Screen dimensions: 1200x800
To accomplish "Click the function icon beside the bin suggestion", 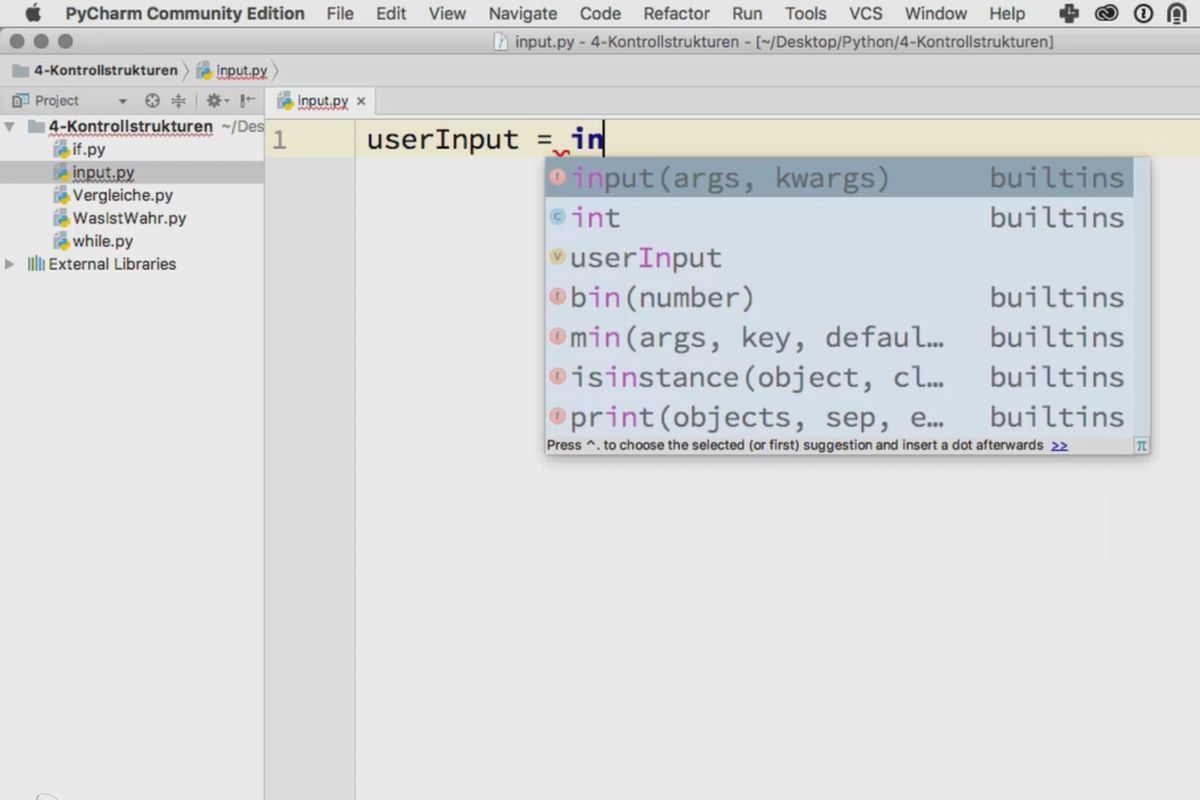I will tap(558, 297).
